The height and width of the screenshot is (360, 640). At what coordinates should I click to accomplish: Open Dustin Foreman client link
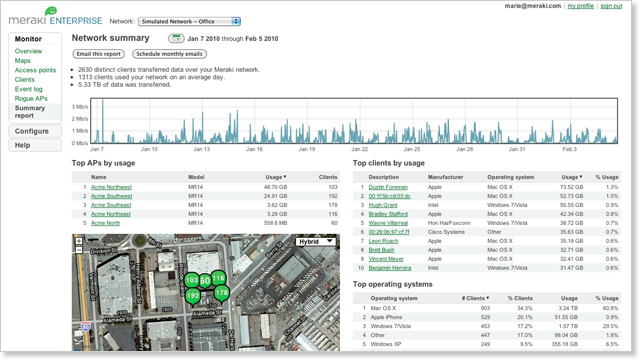(x=388, y=187)
